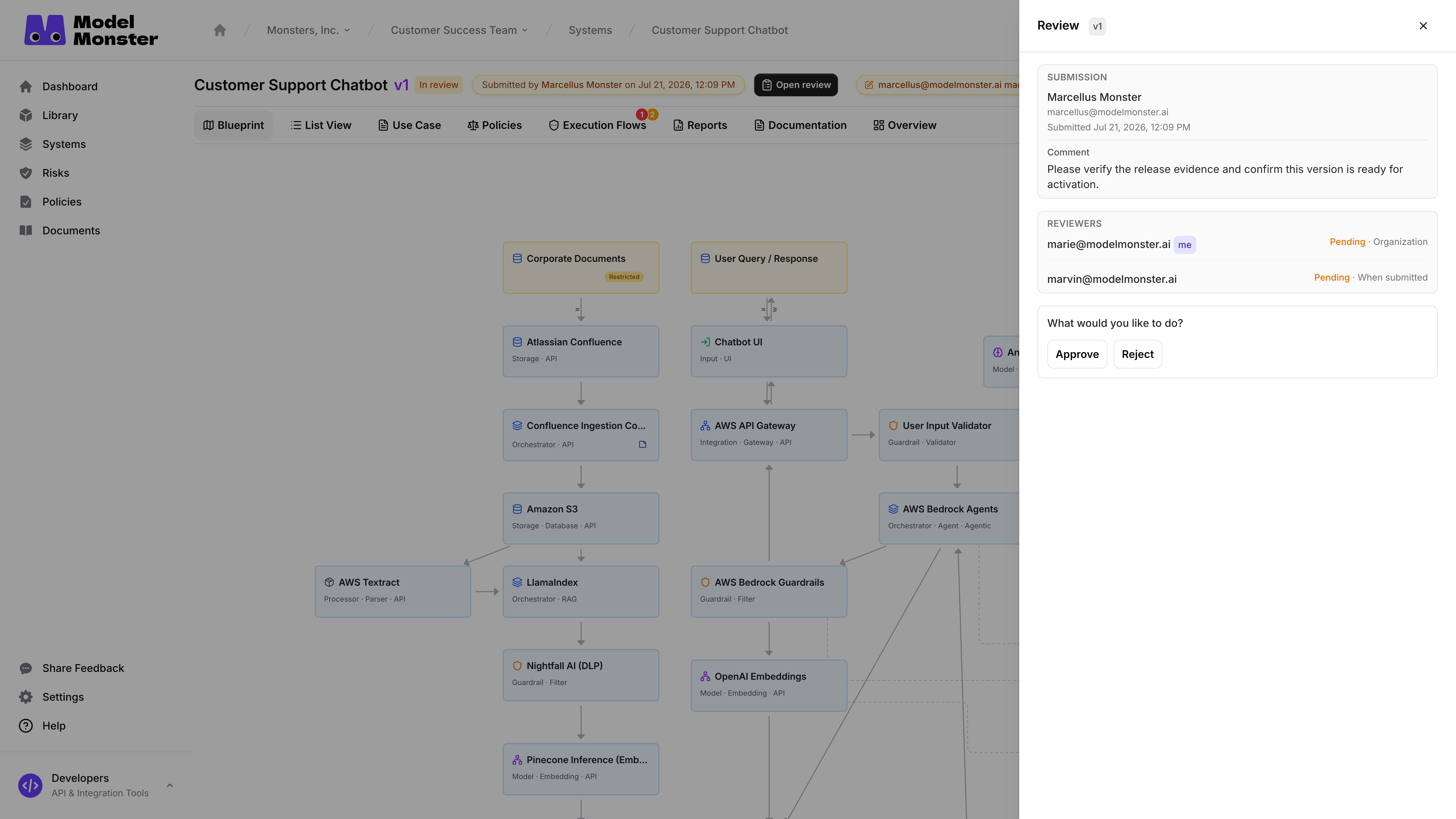The width and height of the screenshot is (1456, 819).
Task: Click the Documents book icon
Action: [26, 231]
